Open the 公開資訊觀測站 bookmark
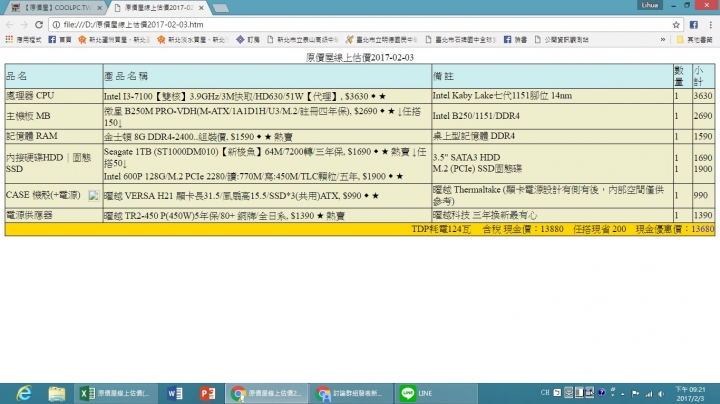This screenshot has height=404, width=720. (x=562, y=39)
